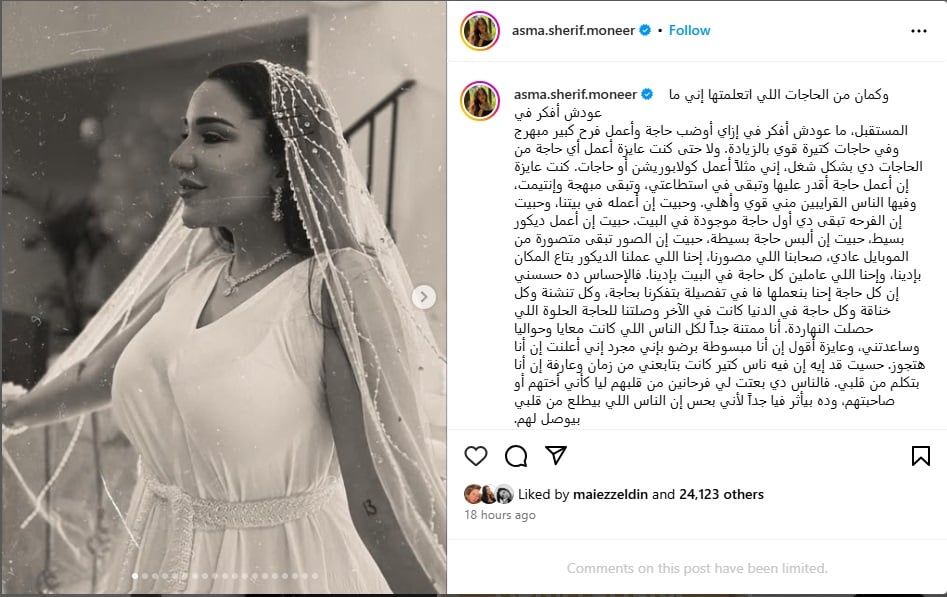Open username link beside the caption text

[x=576, y=94]
